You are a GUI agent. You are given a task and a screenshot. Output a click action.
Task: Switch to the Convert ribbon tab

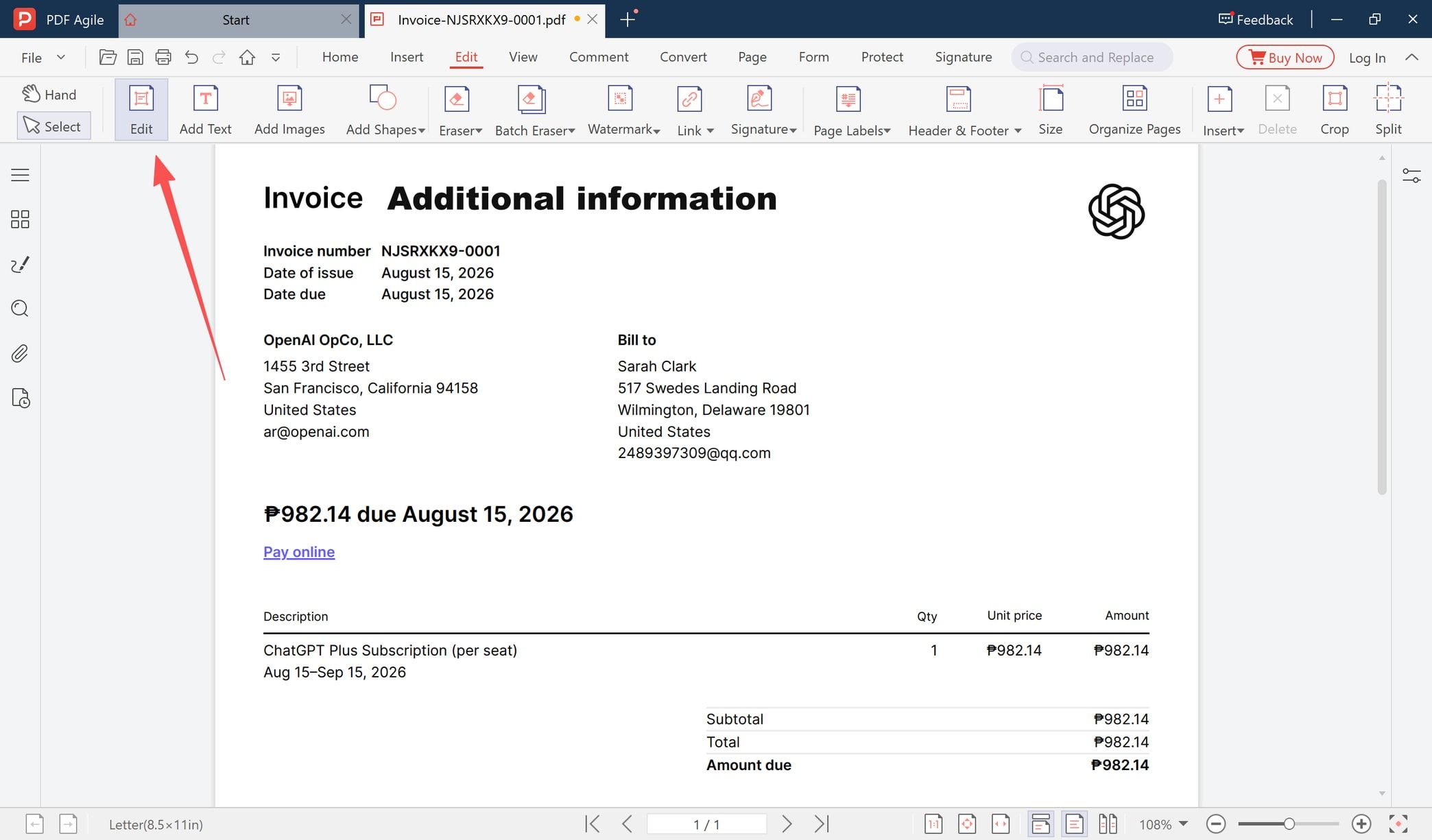683,57
